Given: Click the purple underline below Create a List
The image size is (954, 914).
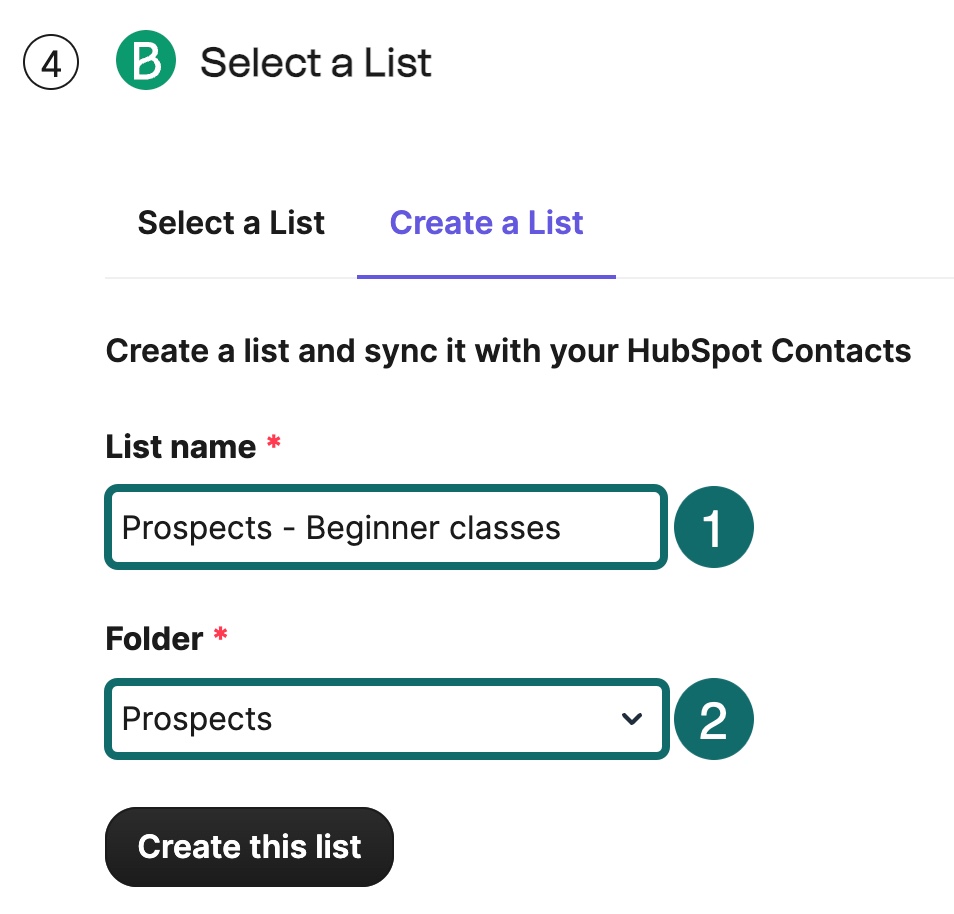Looking at the screenshot, I should (486, 276).
